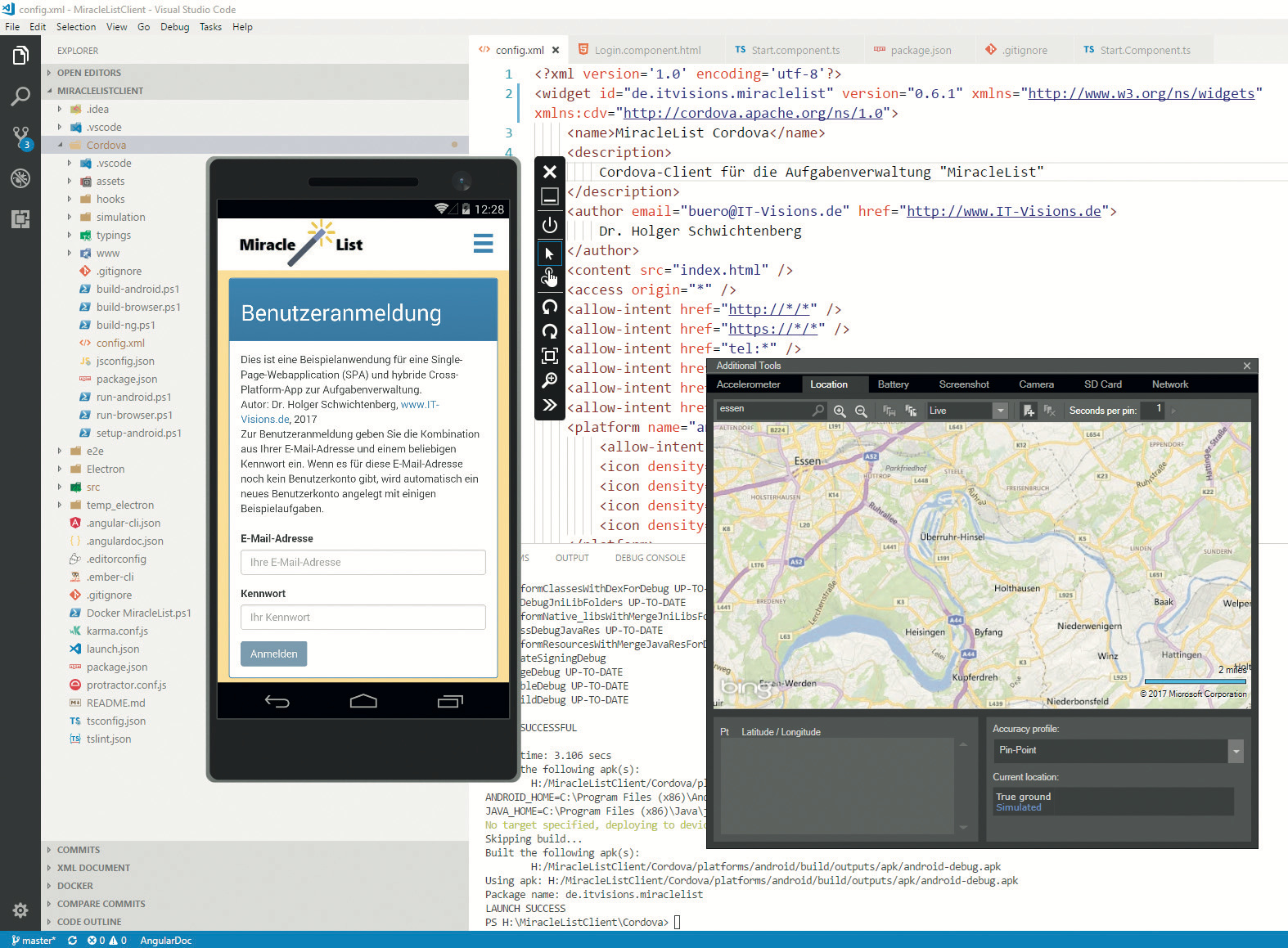1288x948 pixels.
Task: Open the www.IT-Visions.de link in app
Action: (420, 405)
